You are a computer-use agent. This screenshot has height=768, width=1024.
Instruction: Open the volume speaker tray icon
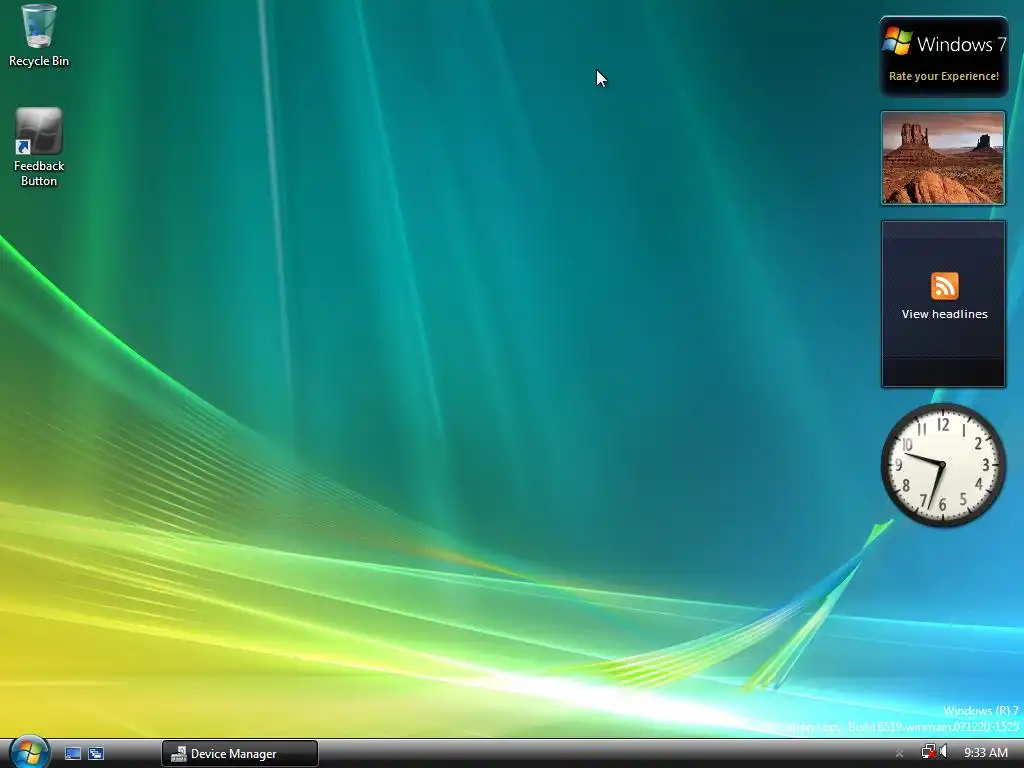(x=943, y=752)
